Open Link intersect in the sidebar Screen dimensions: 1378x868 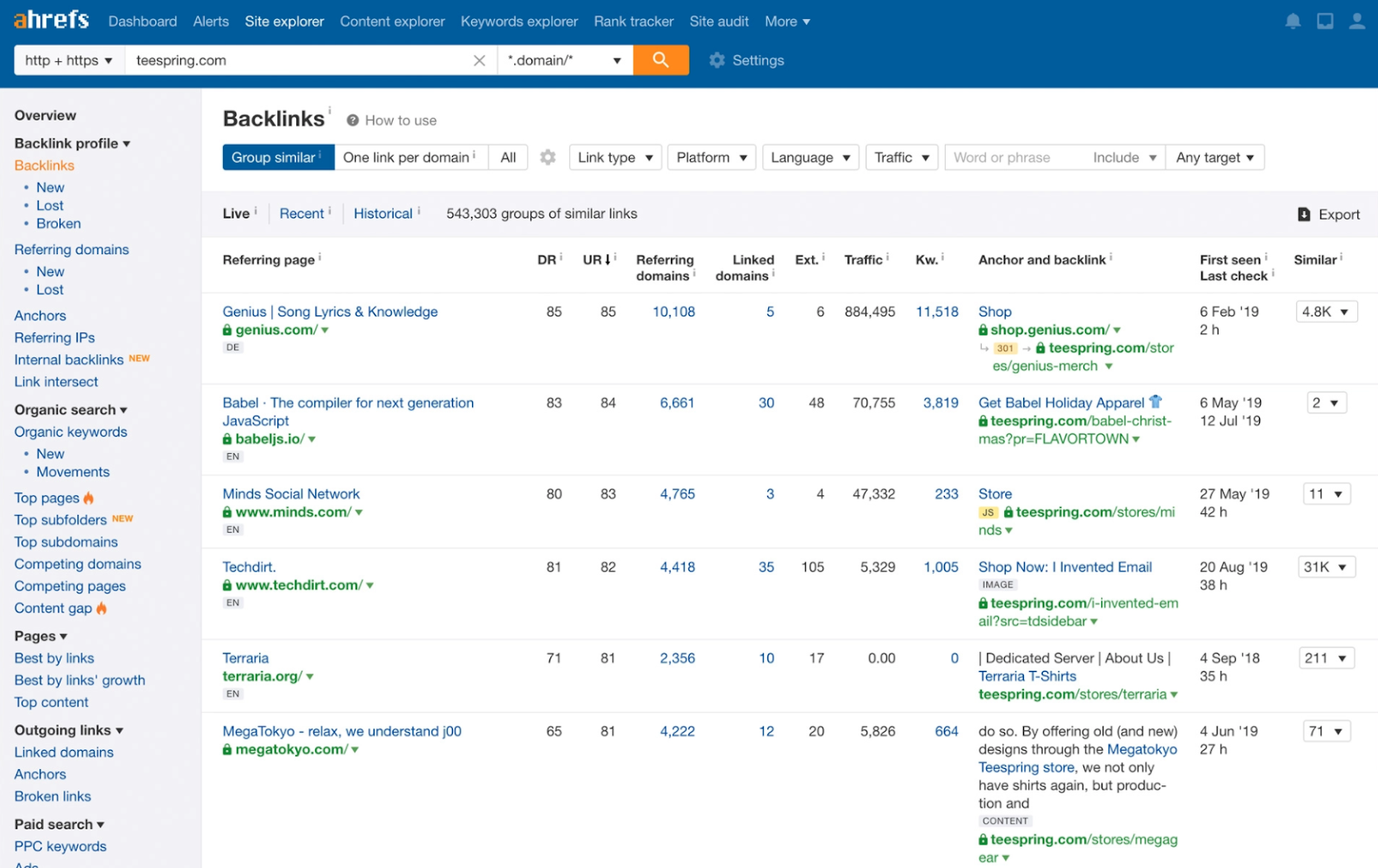click(x=56, y=382)
